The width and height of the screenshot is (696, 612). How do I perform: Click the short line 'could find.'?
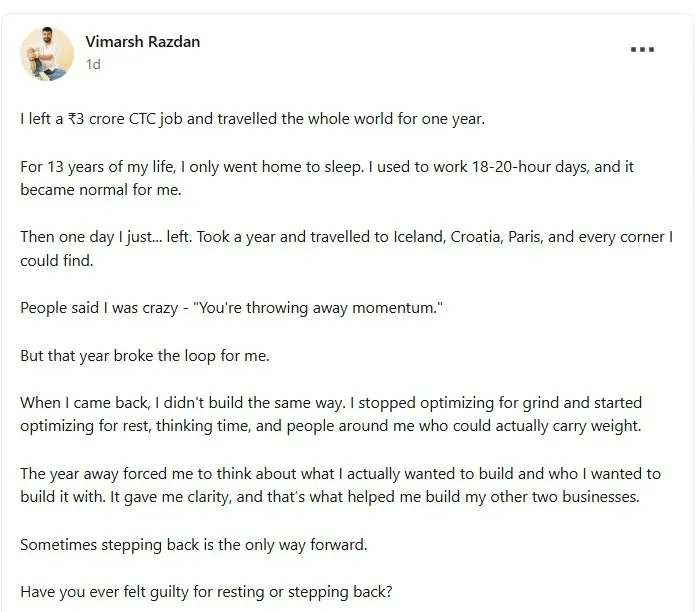[x=57, y=261]
